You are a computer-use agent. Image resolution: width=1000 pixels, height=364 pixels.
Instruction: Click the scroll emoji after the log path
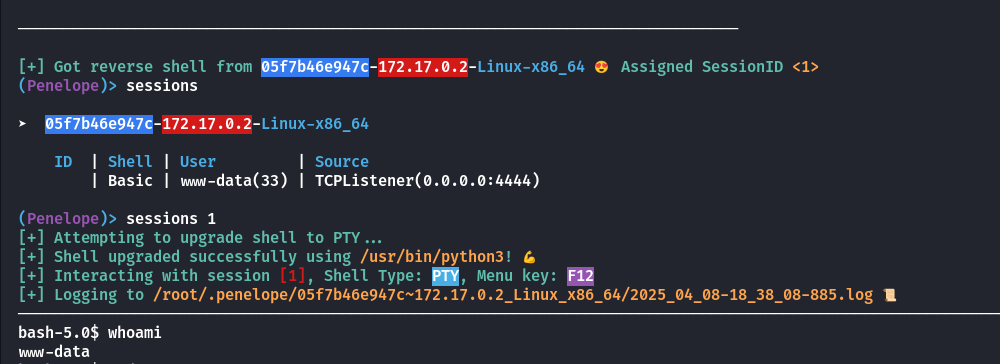pos(889,295)
